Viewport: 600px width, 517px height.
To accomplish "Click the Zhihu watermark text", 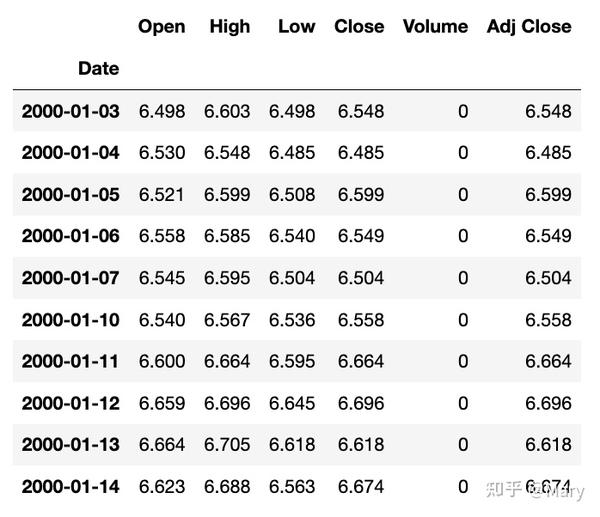I will pyautogui.click(x=535, y=490).
